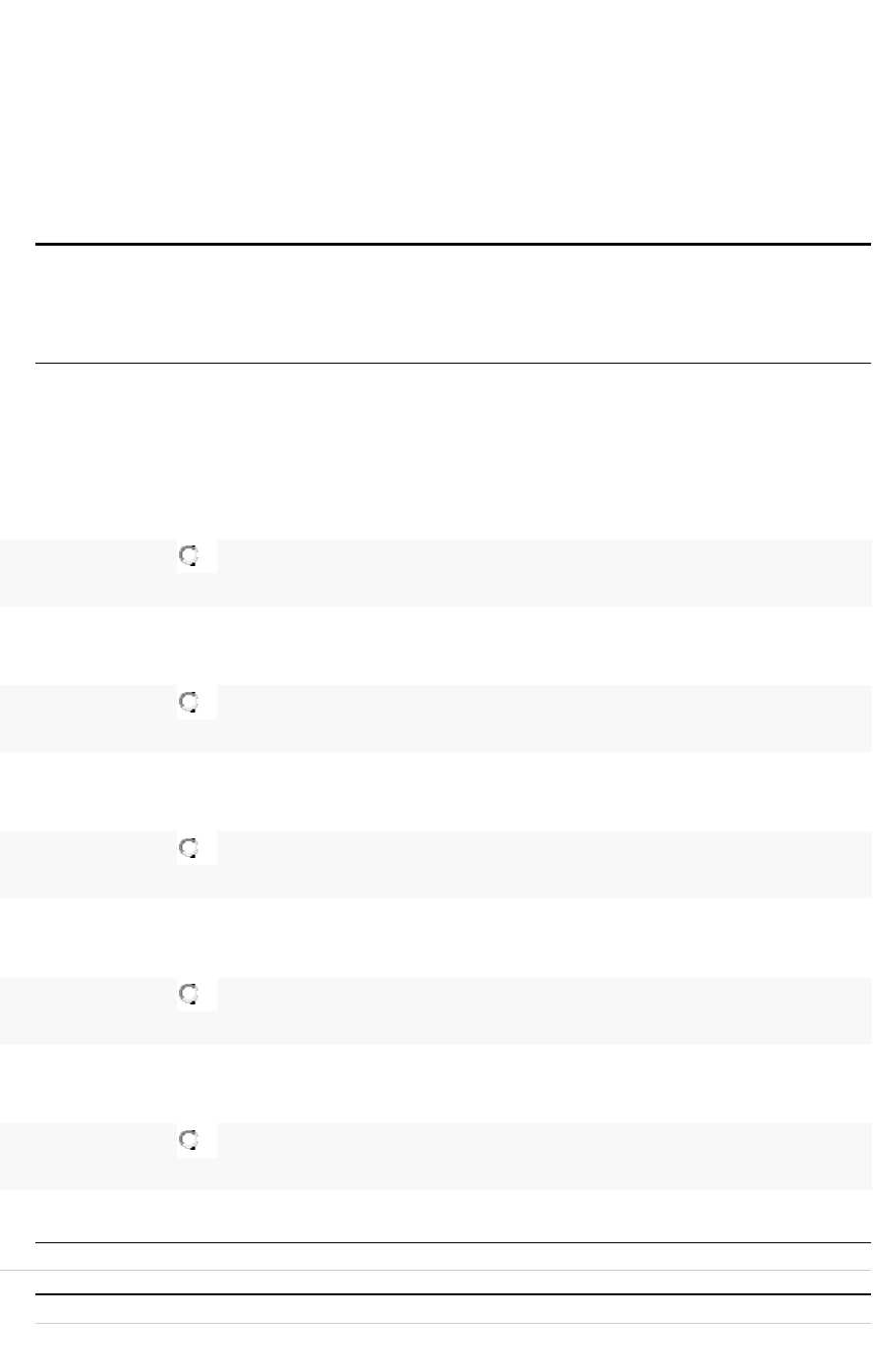Click the loading spinner in the fifth gray row
The width and height of the screenshot is (873, 1372).
click(189, 1139)
